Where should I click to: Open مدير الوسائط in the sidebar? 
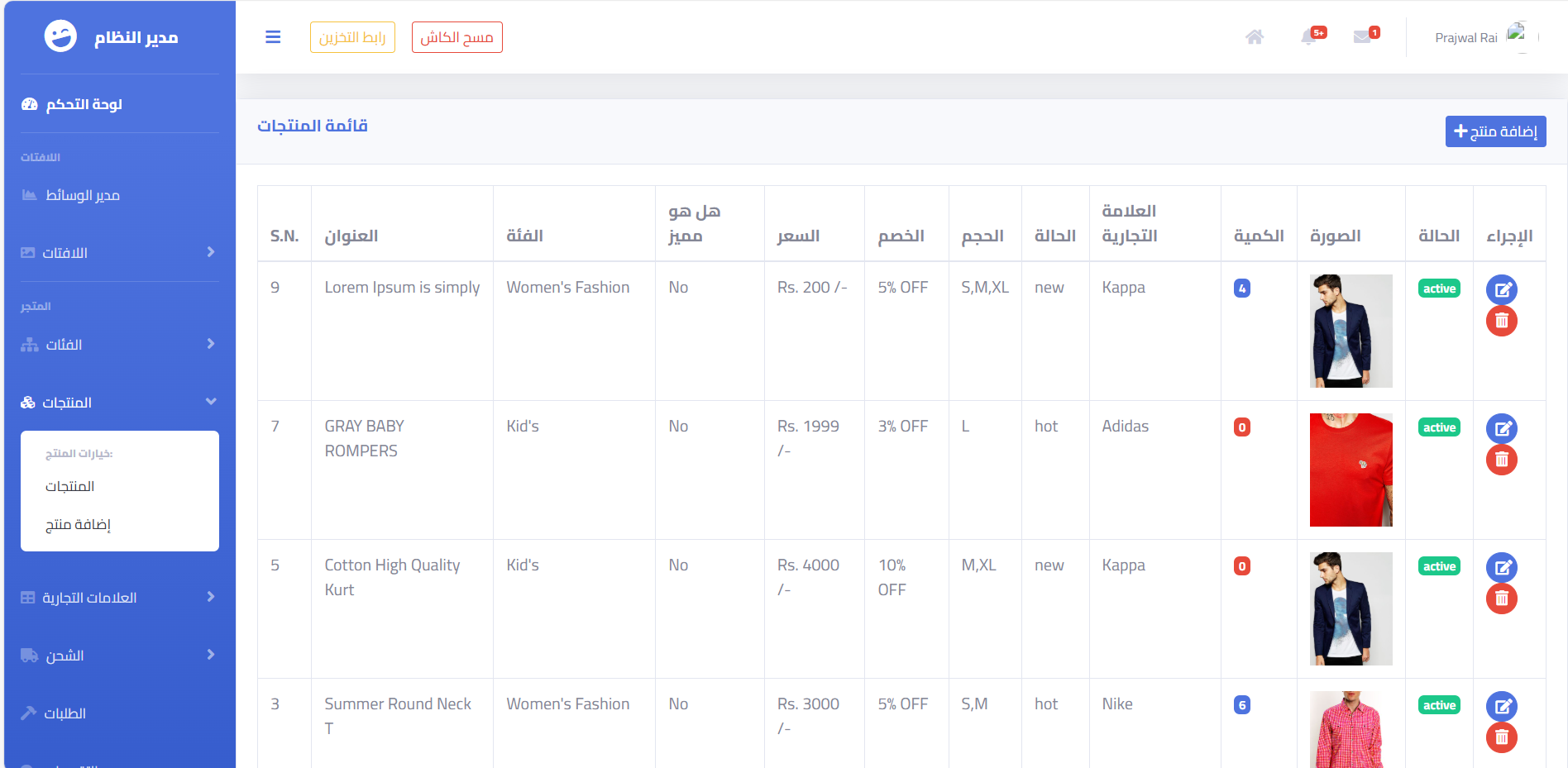pyautogui.click(x=83, y=195)
